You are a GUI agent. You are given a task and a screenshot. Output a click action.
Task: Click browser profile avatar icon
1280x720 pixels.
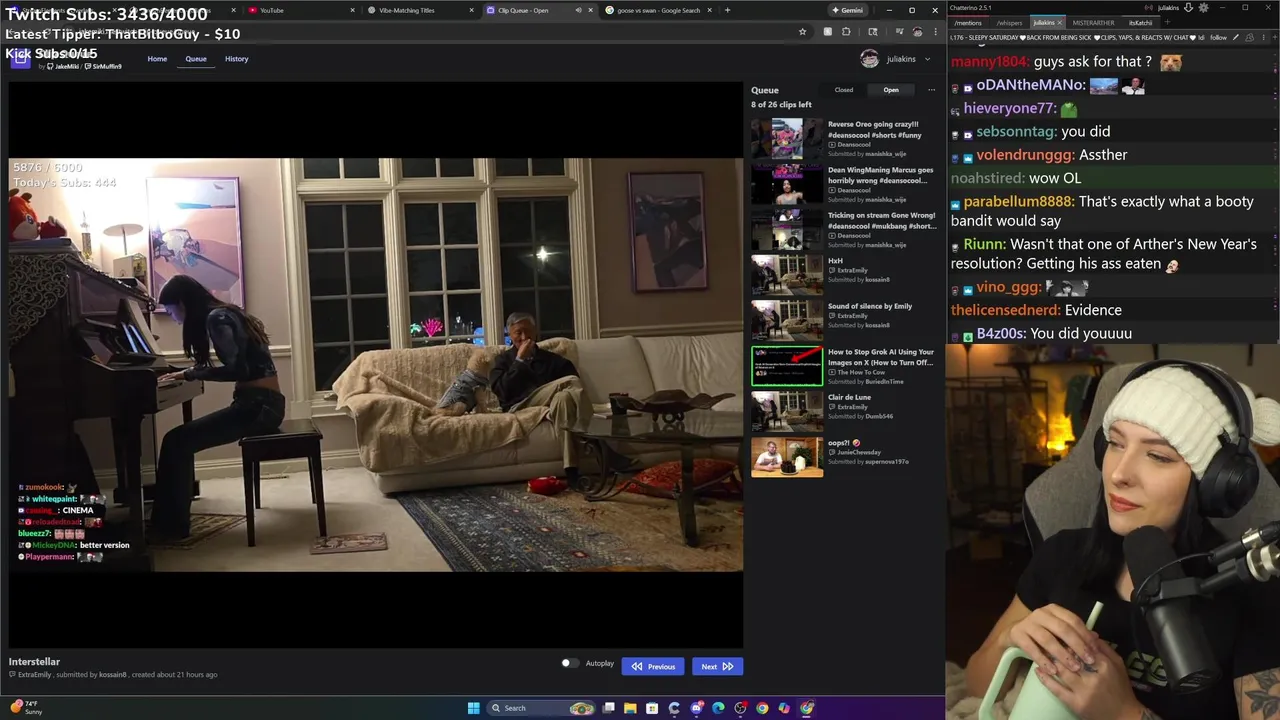tap(917, 32)
